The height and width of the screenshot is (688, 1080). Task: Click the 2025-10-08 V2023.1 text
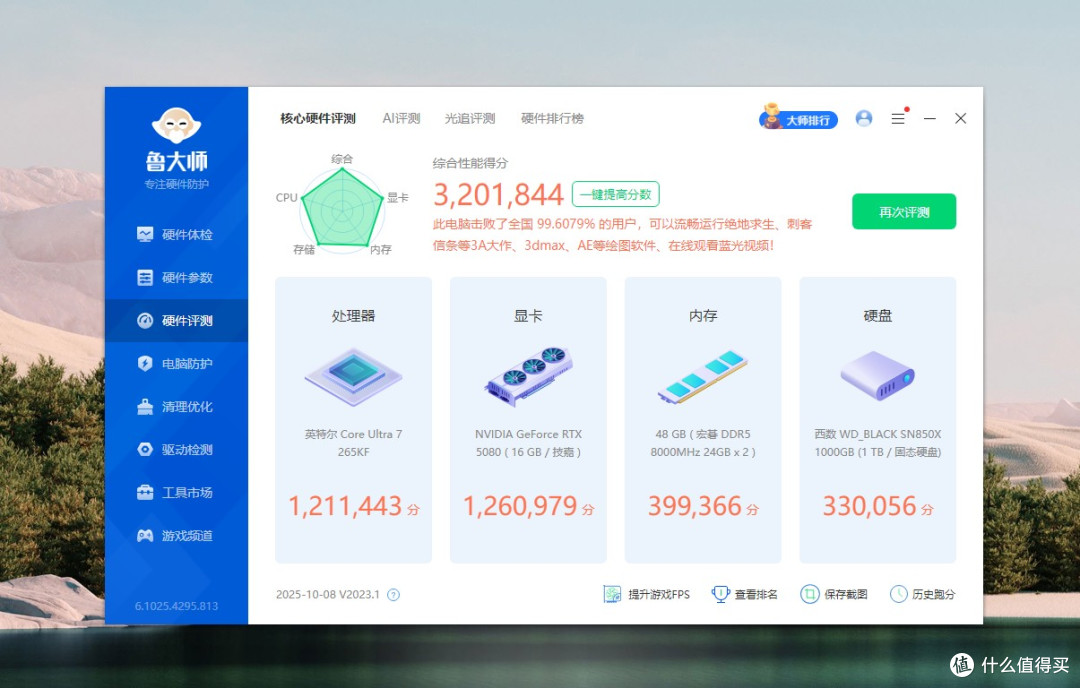coord(328,595)
